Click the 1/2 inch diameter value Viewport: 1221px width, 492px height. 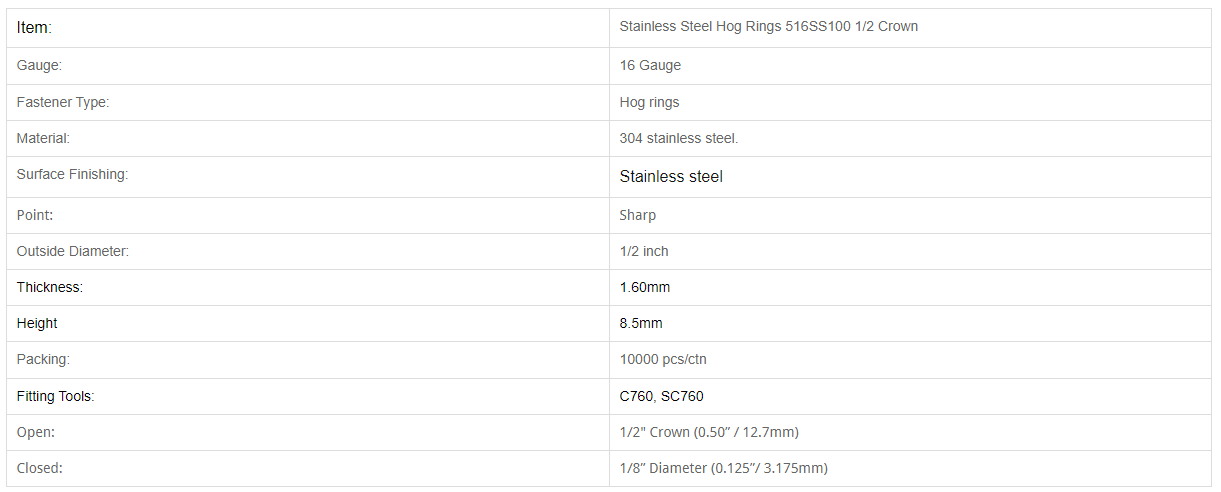click(x=644, y=251)
